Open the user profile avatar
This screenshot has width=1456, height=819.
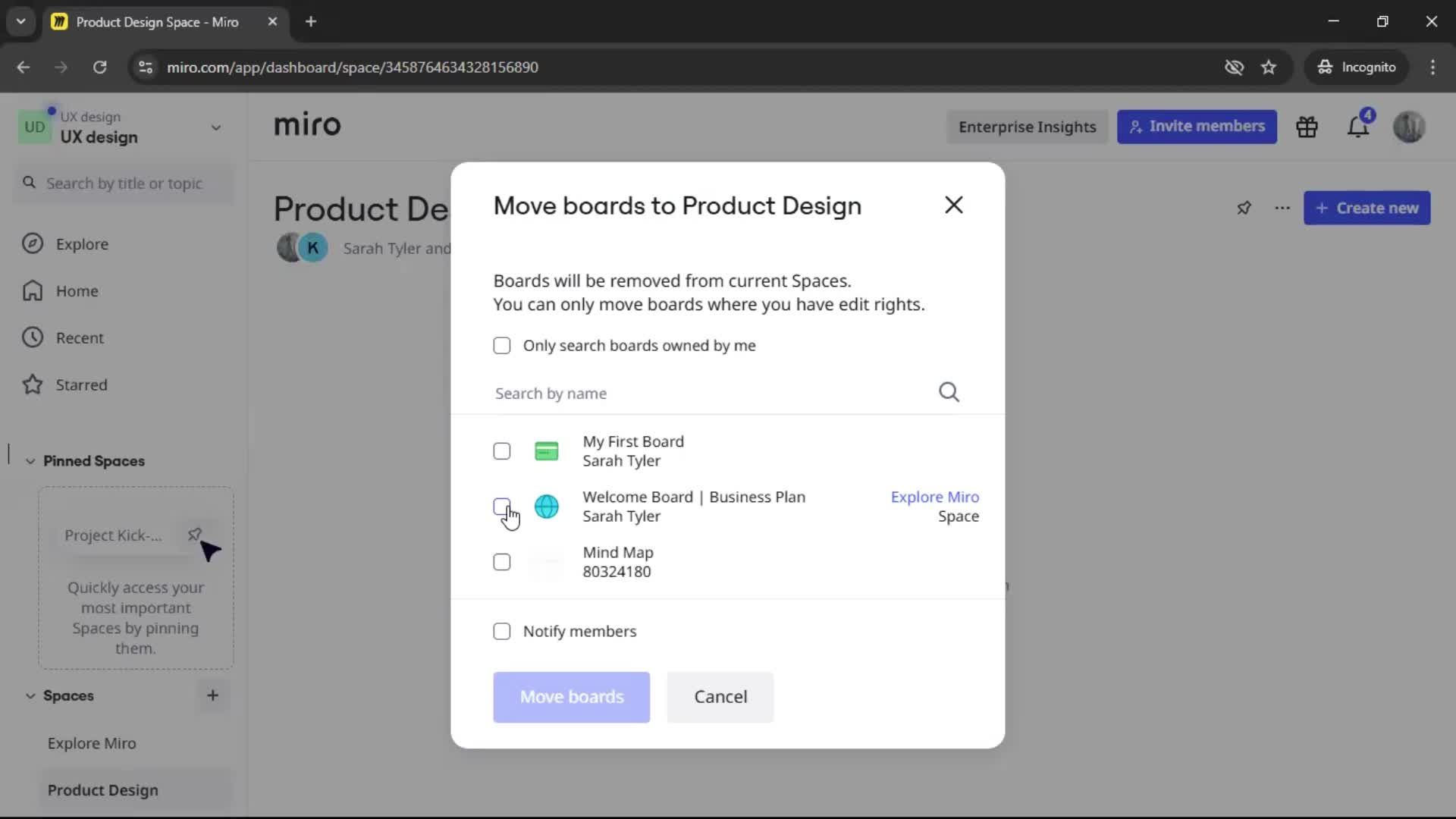click(1409, 127)
